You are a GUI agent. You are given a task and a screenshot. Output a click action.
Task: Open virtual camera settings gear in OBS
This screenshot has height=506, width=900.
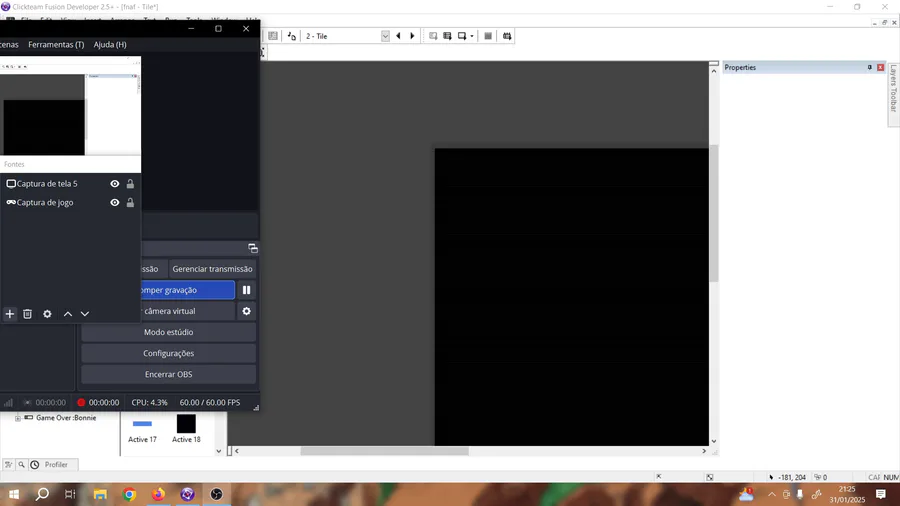[x=246, y=311]
